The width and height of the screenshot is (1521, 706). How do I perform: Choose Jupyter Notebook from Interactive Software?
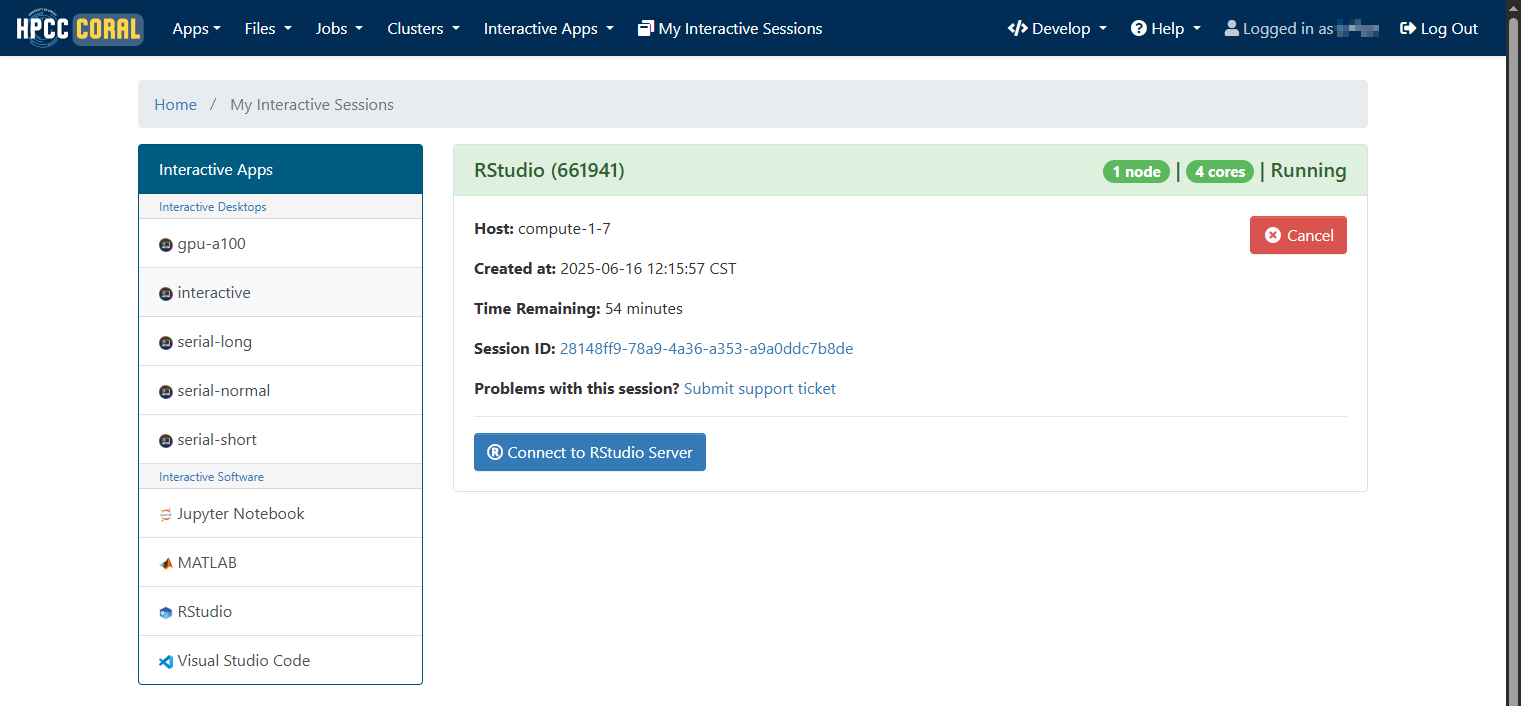tap(280, 514)
